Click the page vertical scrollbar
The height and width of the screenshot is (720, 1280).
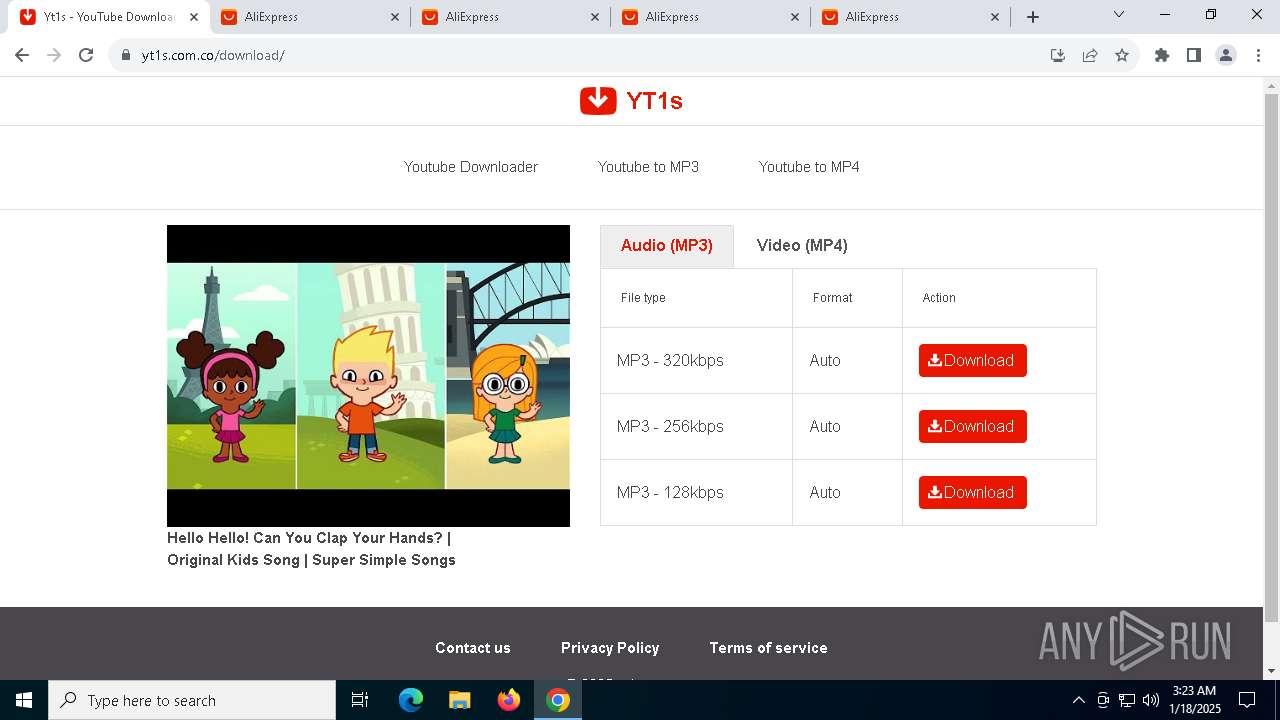1272,358
